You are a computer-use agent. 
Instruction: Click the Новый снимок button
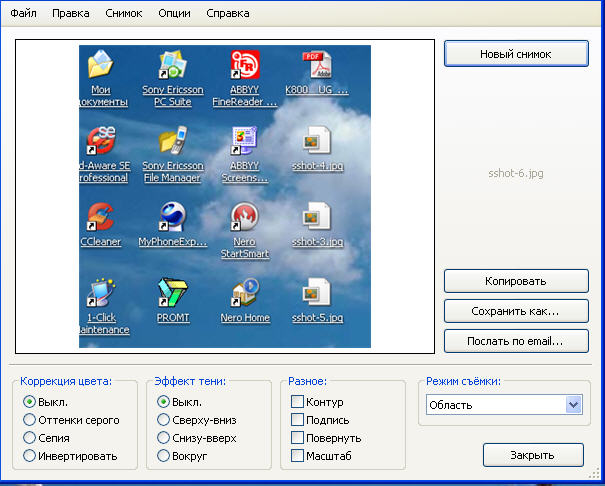point(516,53)
